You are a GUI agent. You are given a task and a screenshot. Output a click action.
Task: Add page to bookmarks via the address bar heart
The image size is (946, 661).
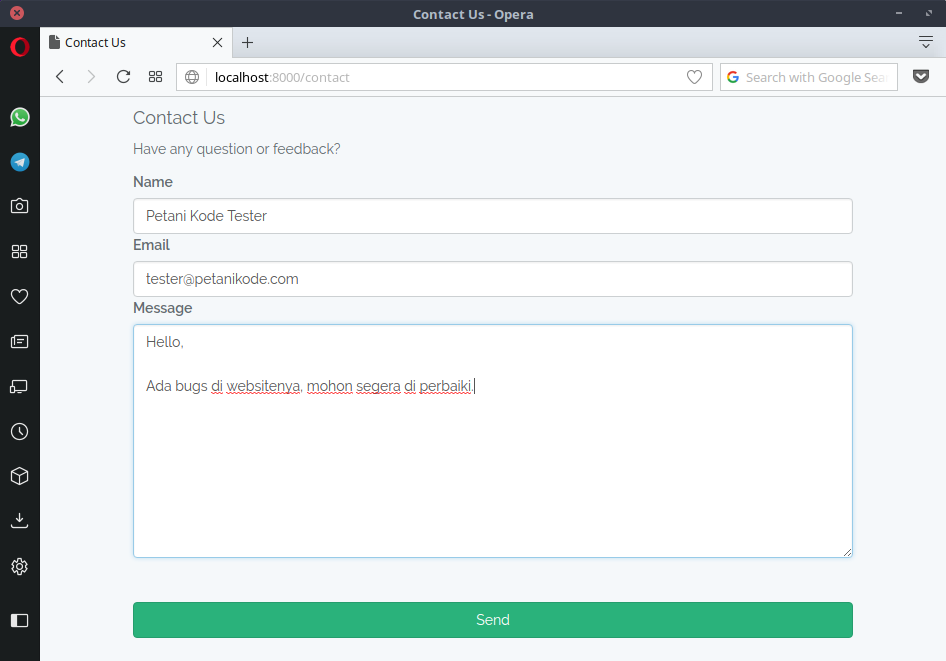pos(694,77)
